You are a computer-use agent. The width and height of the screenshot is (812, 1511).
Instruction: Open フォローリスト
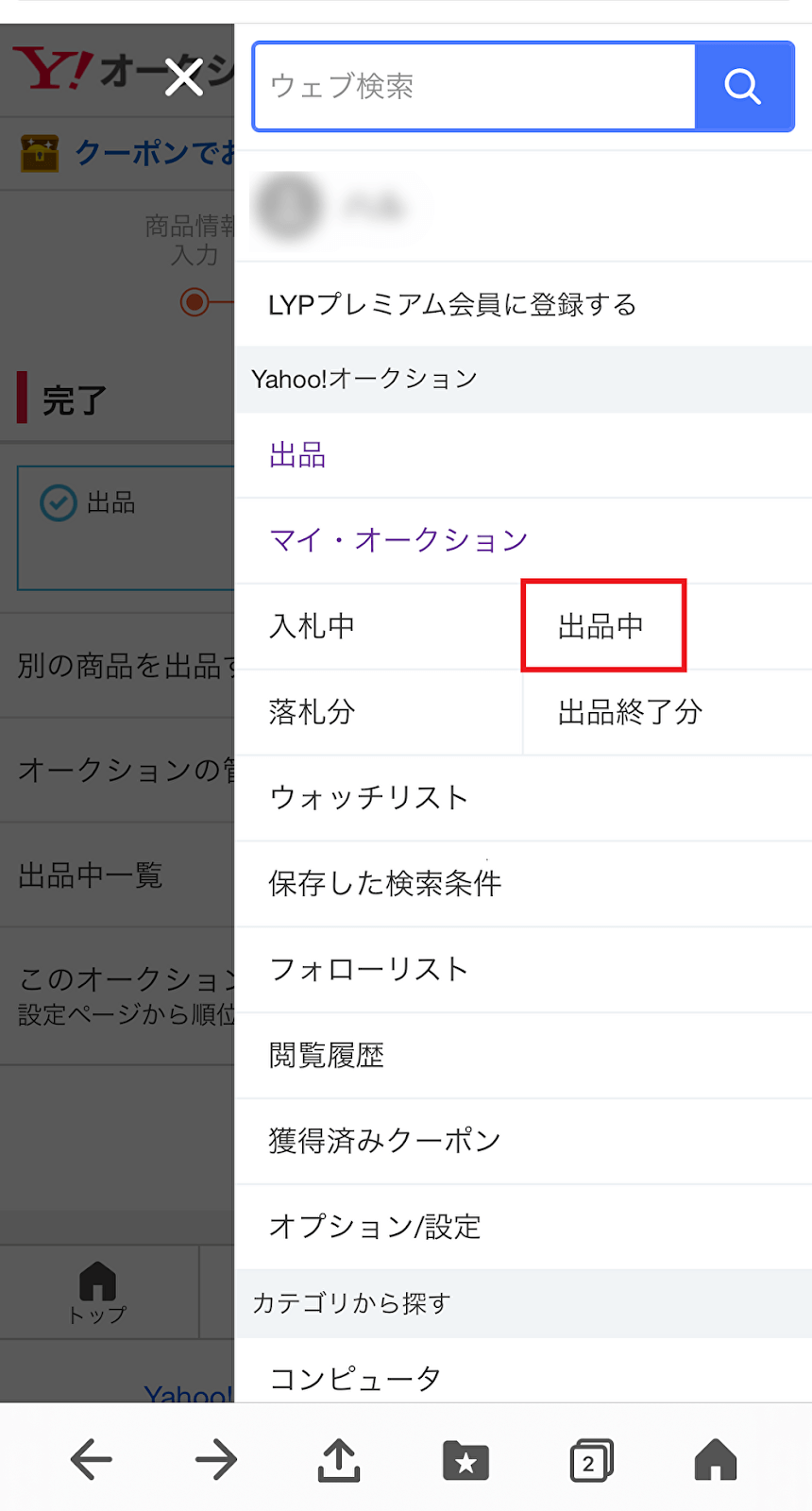pyautogui.click(x=523, y=970)
